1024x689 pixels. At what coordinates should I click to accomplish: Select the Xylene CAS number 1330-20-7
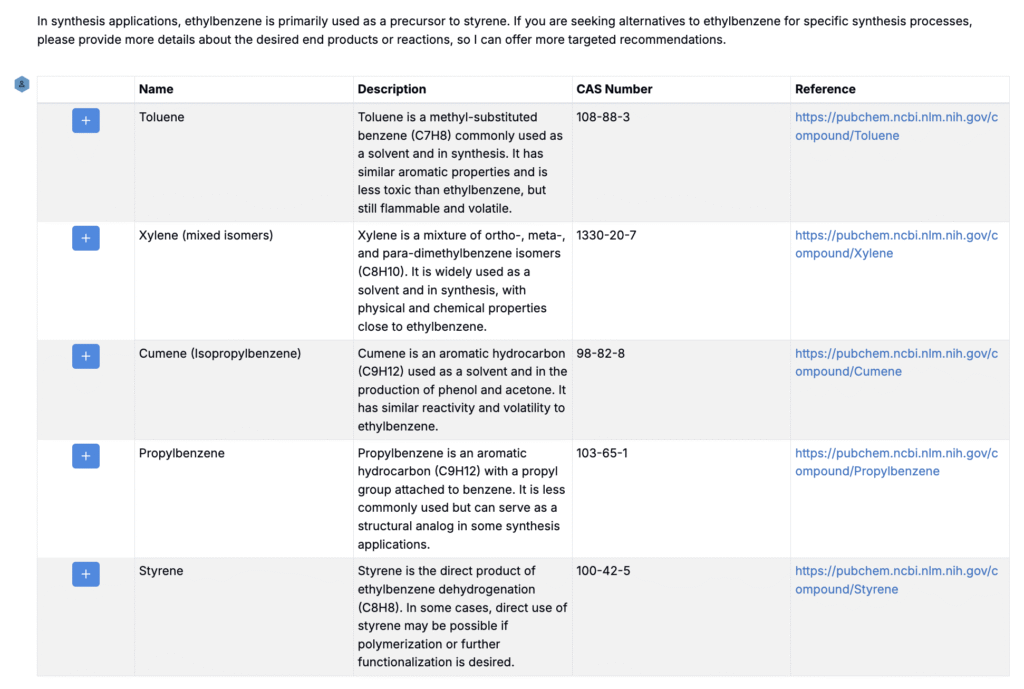[606, 235]
